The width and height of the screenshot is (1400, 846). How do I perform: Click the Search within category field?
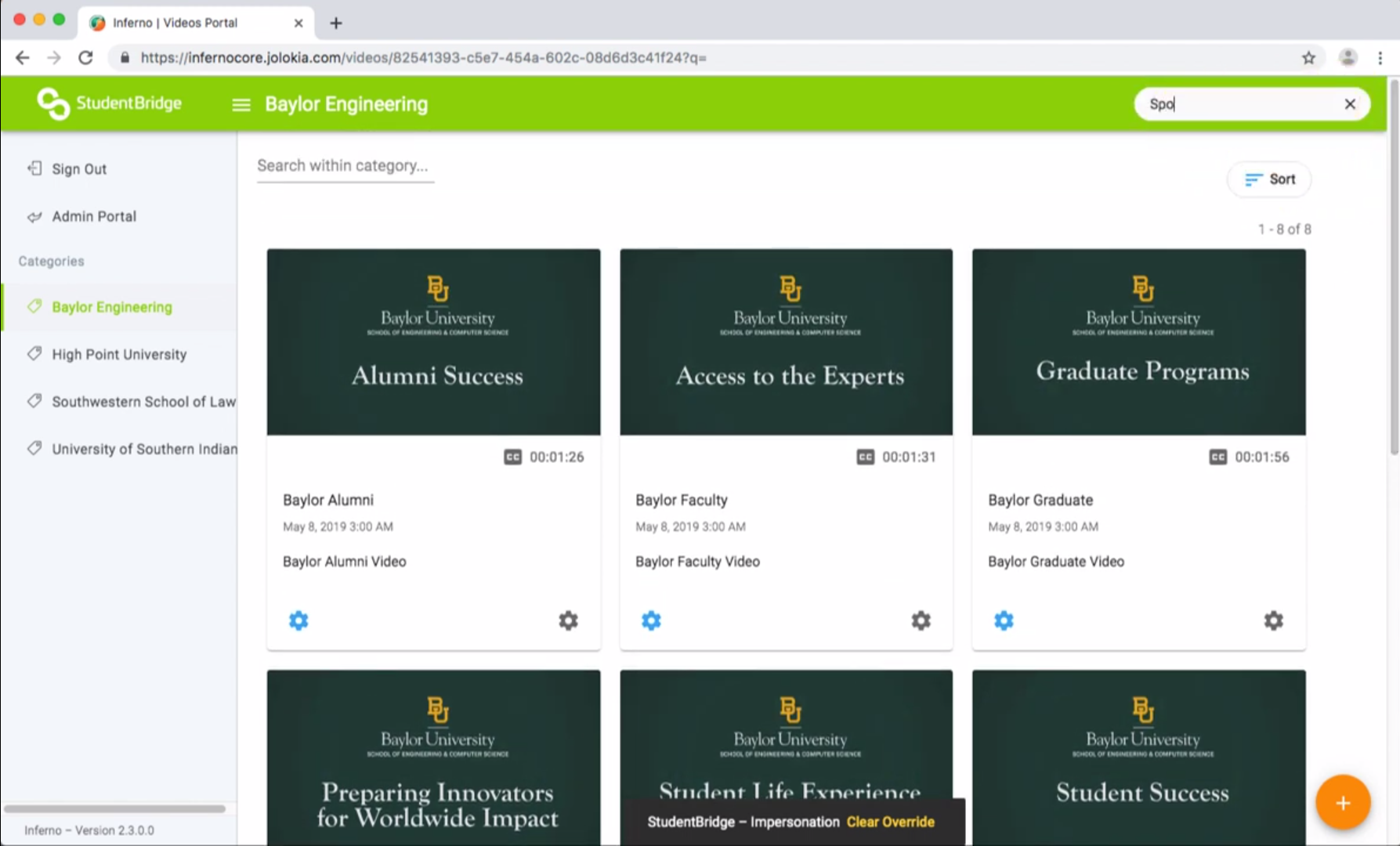click(x=345, y=166)
